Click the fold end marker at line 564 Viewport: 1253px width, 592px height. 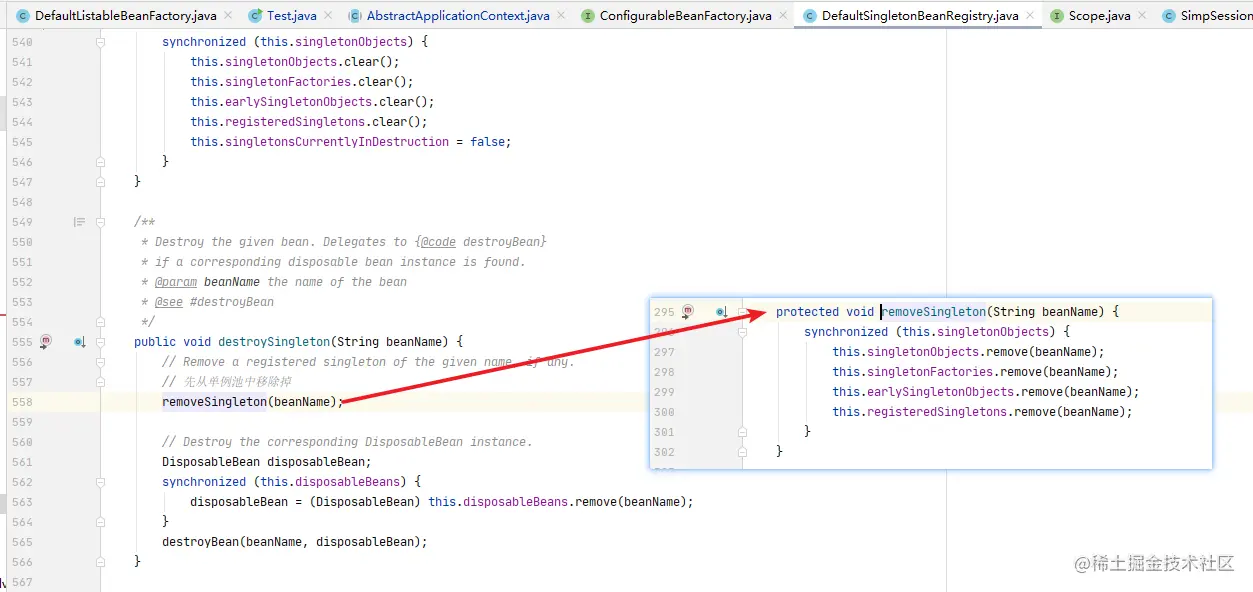pos(100,522)
